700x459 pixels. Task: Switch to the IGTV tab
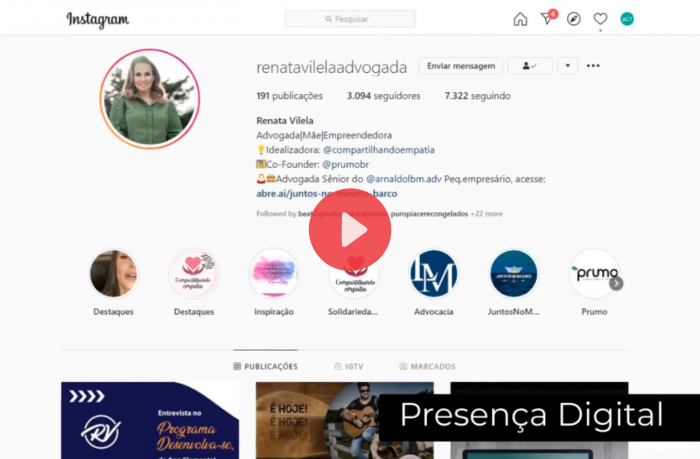pyautogui.click(x=349, y=367)
